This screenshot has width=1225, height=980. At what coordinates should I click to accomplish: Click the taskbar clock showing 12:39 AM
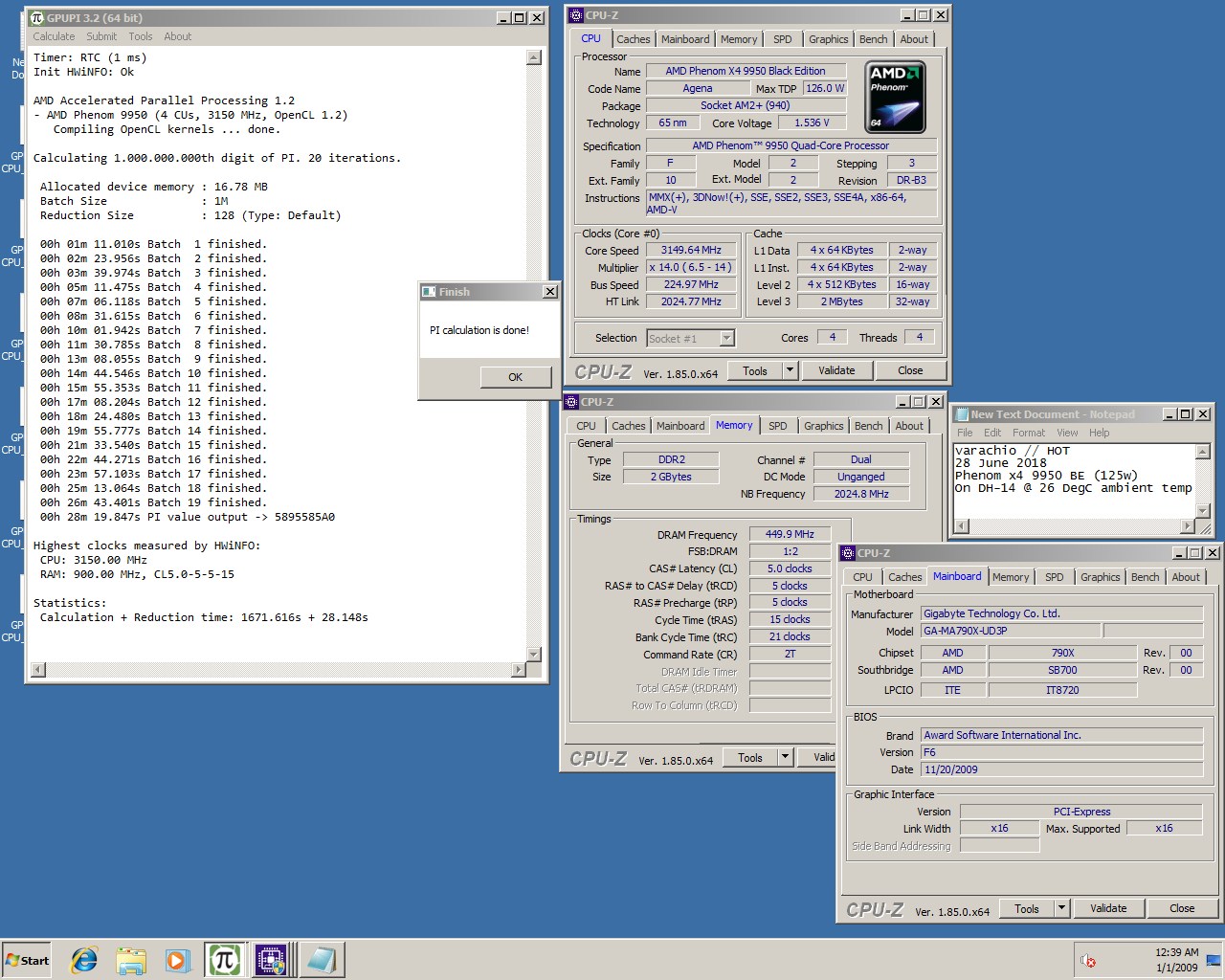tap(1176, 952)
